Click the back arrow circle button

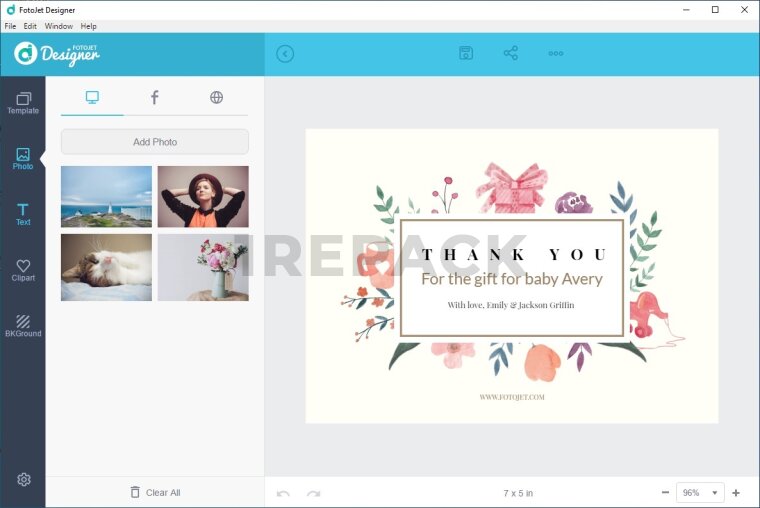pyautogui.click(x=285, y=54)
